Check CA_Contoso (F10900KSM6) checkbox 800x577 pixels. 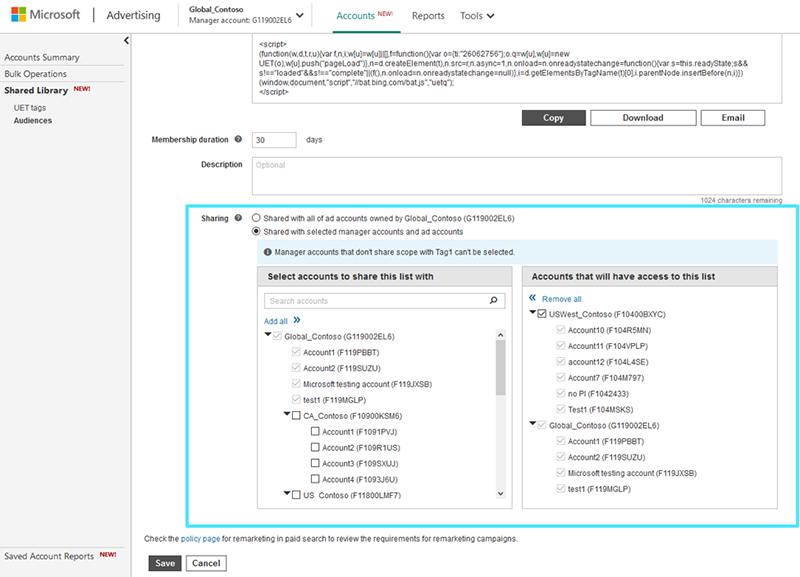[296, 415]
